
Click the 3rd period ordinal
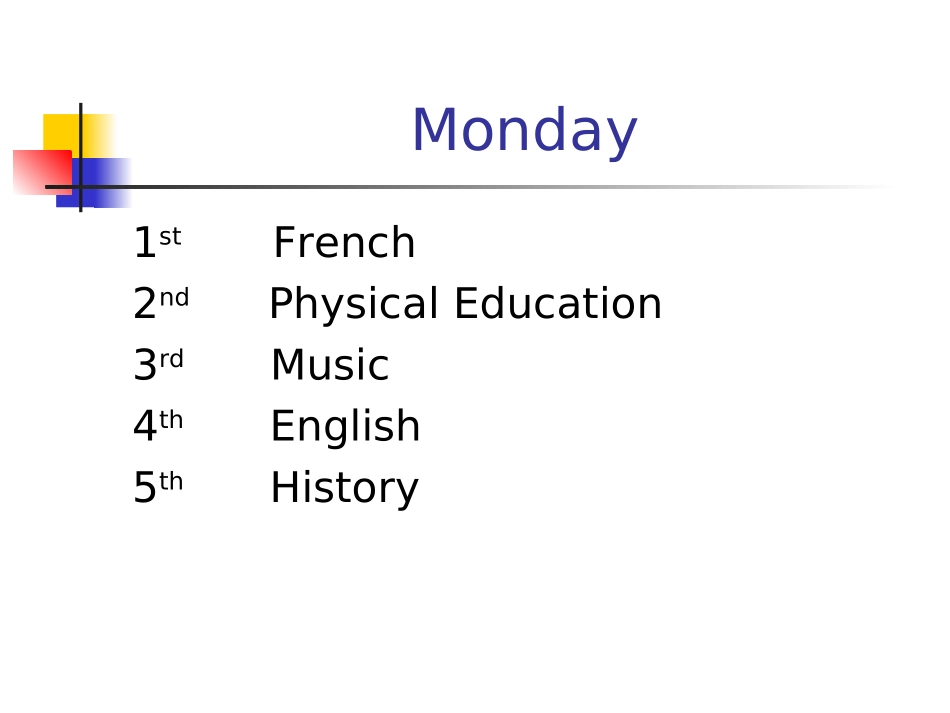(158, 364)
